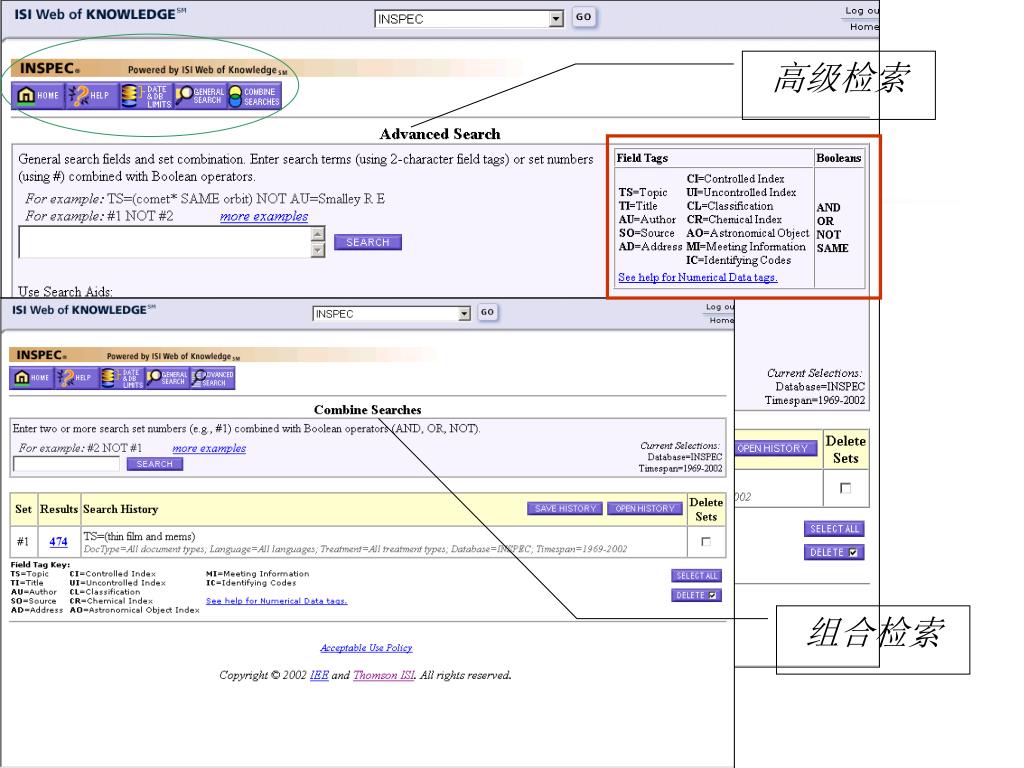Open numerical data tags help under Field Tag Key
Image resolution: width=1024 pixels, height=768 pixels.
[x=276, y=601]
